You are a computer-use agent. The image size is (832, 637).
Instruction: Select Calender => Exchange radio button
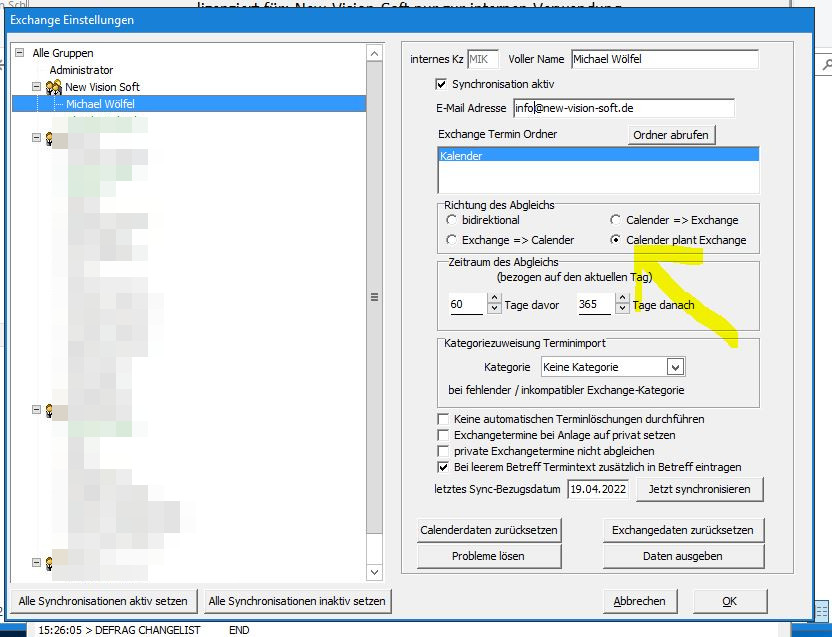tap(616, 220)
